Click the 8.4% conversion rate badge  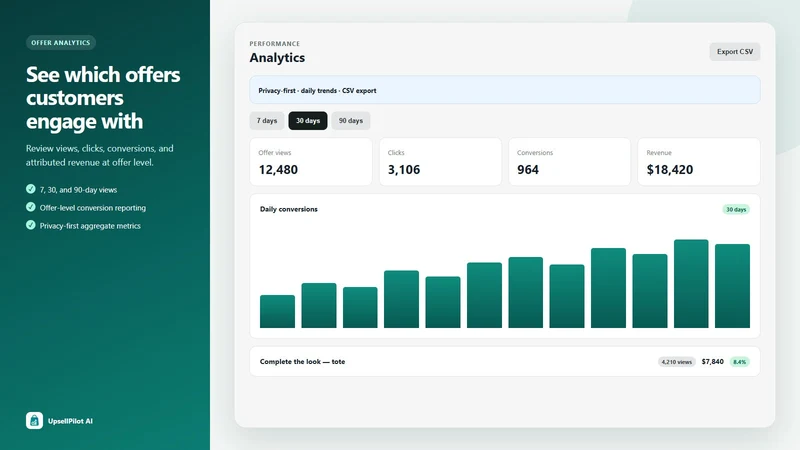tap(739, 362)
